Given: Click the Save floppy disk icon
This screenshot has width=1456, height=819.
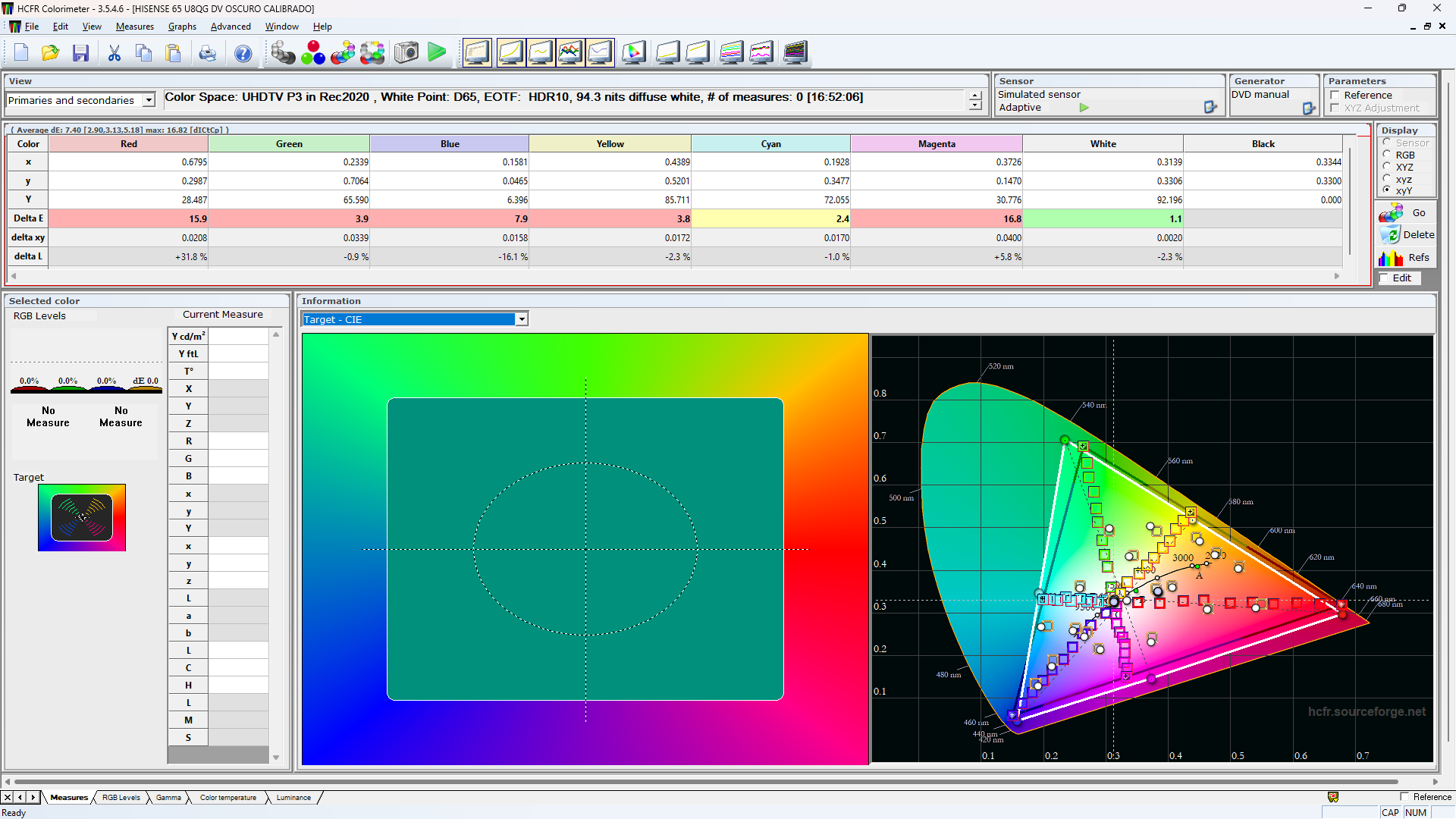Looking at the screenshot, I should (81, 53).
